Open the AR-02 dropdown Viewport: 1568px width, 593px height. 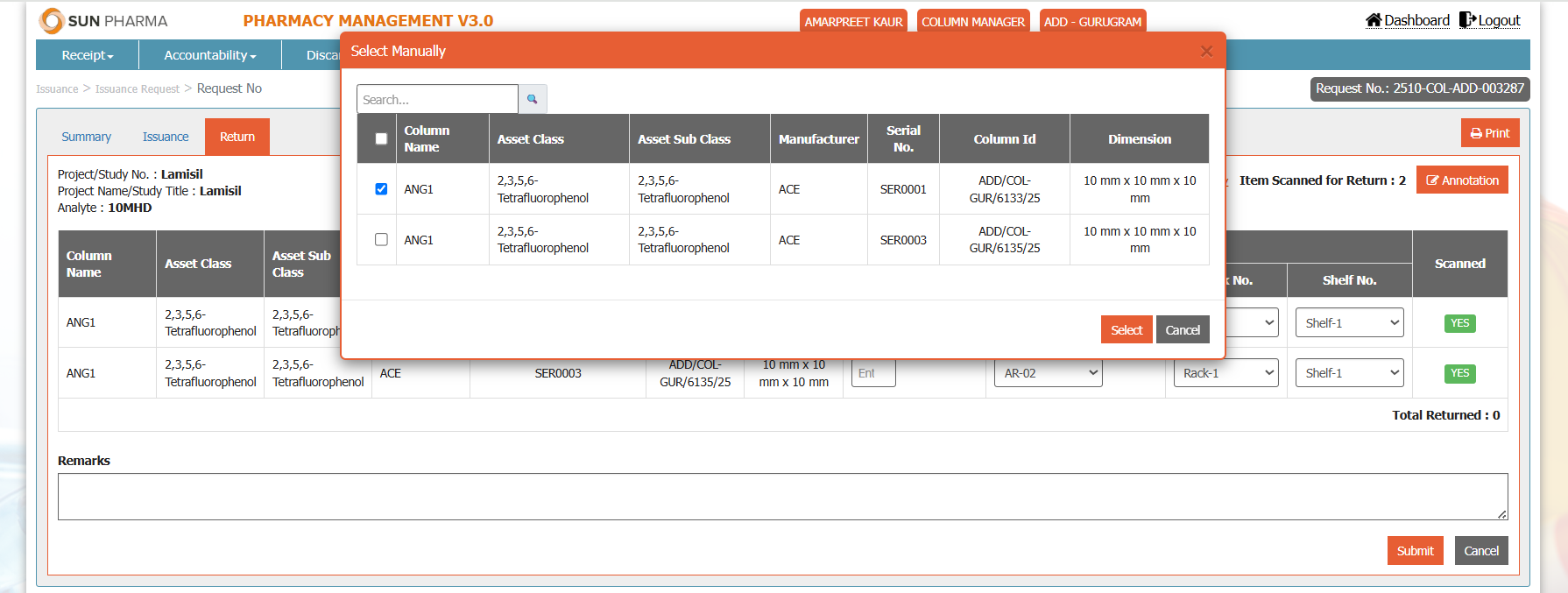pos(1048,373)
